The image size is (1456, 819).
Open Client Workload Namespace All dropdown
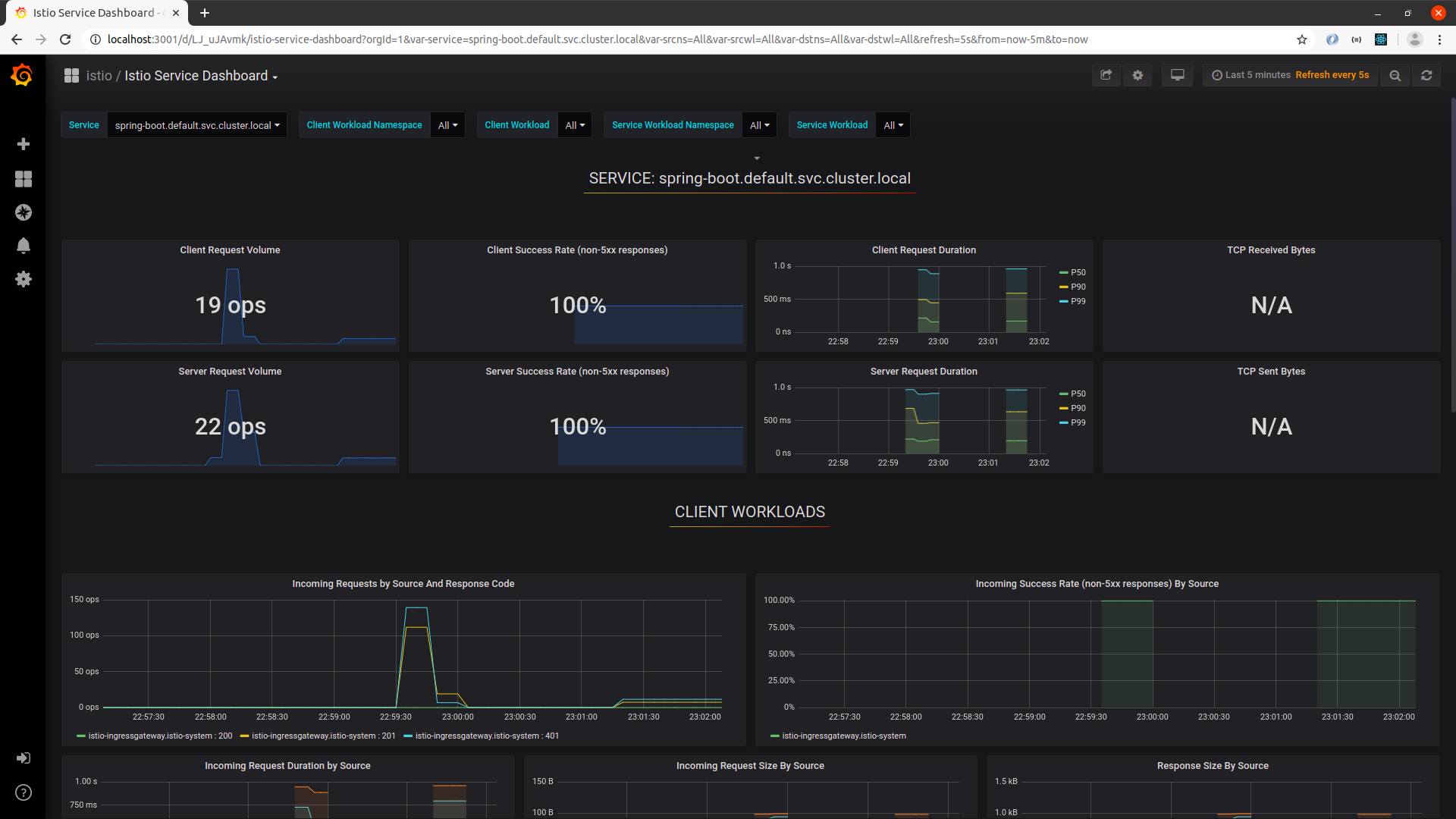(x=447, y=125)
